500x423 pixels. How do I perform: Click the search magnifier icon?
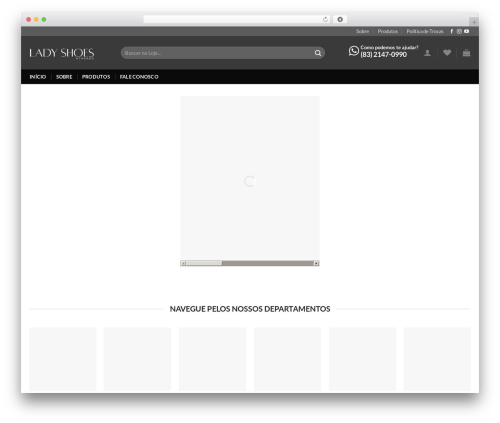click(x=318, y=53)
